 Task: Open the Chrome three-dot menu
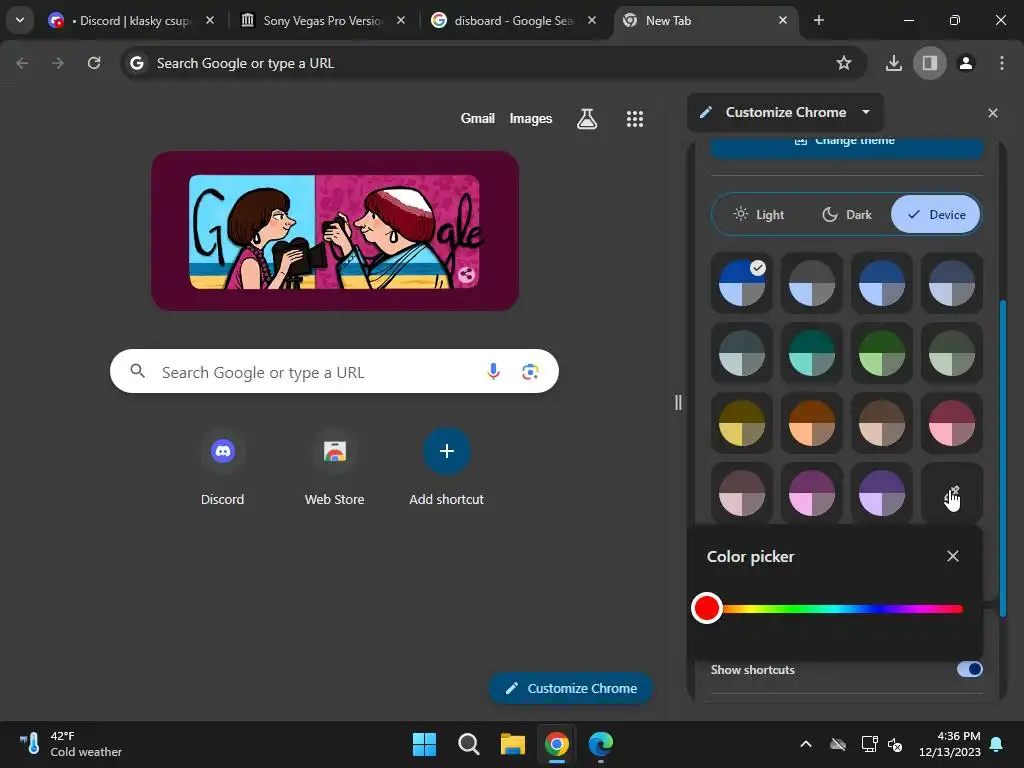pyautogui.click(x=1001, y=63)
